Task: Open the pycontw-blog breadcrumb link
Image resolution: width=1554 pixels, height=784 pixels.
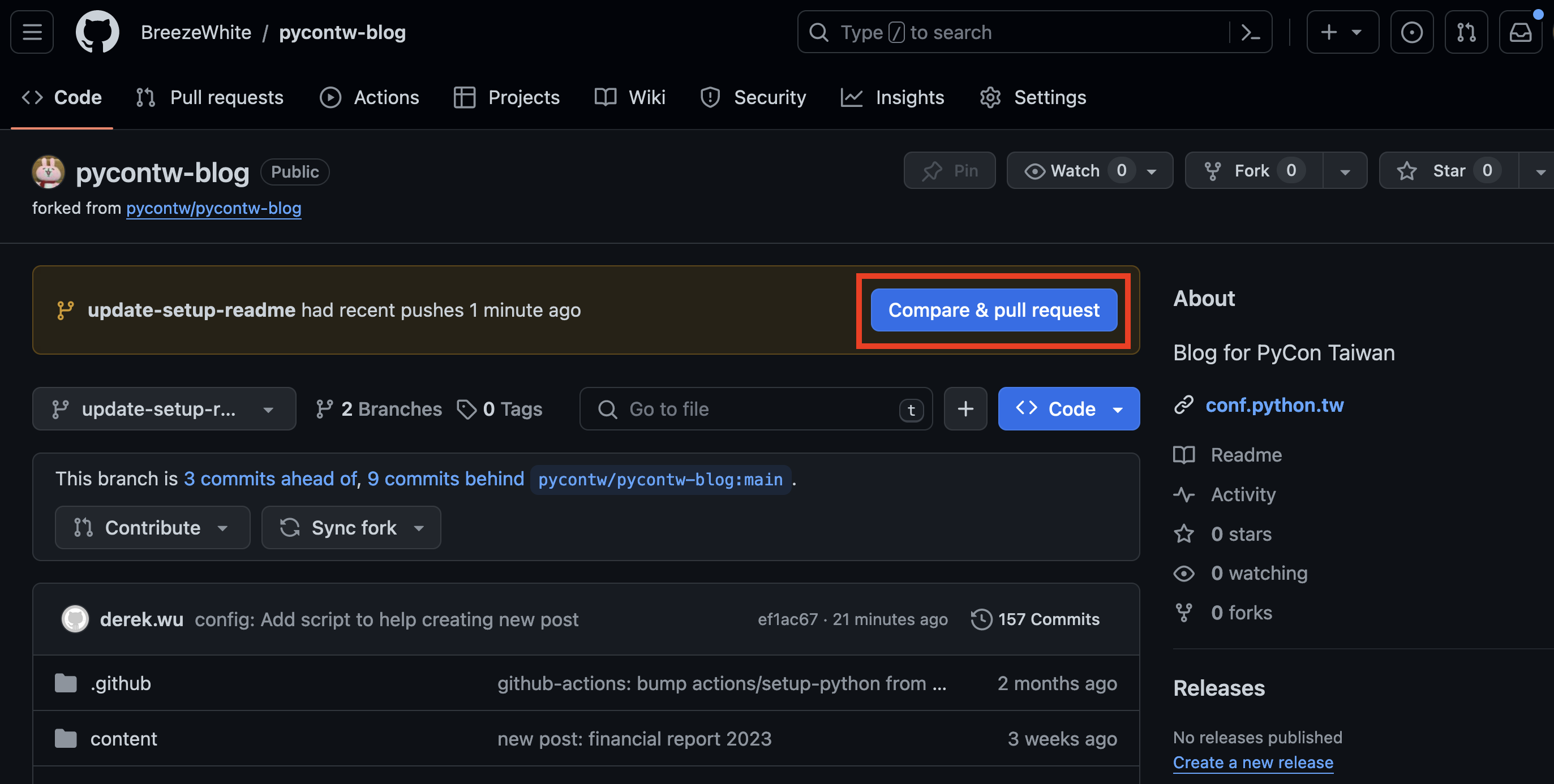Action: coord(342,32)
